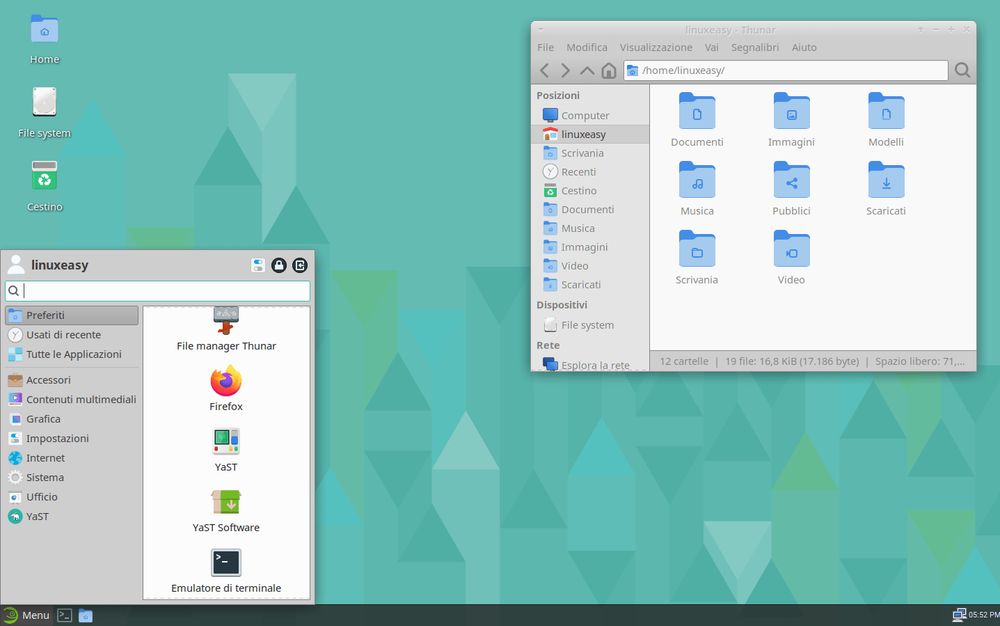Select Immagini in Thunar sidebar
The width and height of the screenshot is (1000, 626).
click(590, 247)
